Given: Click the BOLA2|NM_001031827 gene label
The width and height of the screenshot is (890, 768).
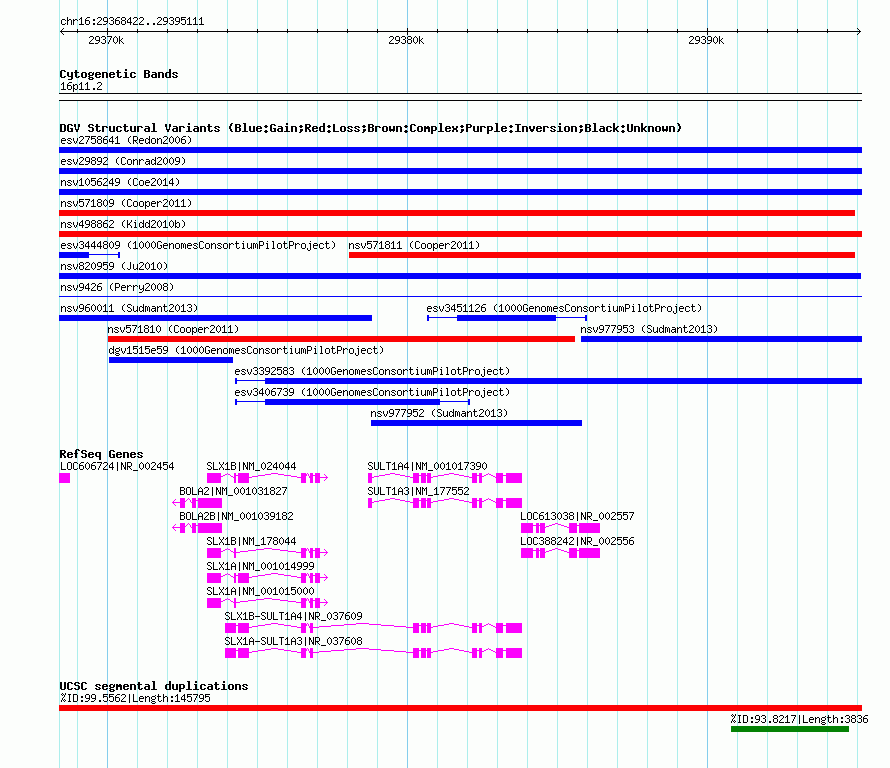Looking at the screenshot, I should coord(233,492).
